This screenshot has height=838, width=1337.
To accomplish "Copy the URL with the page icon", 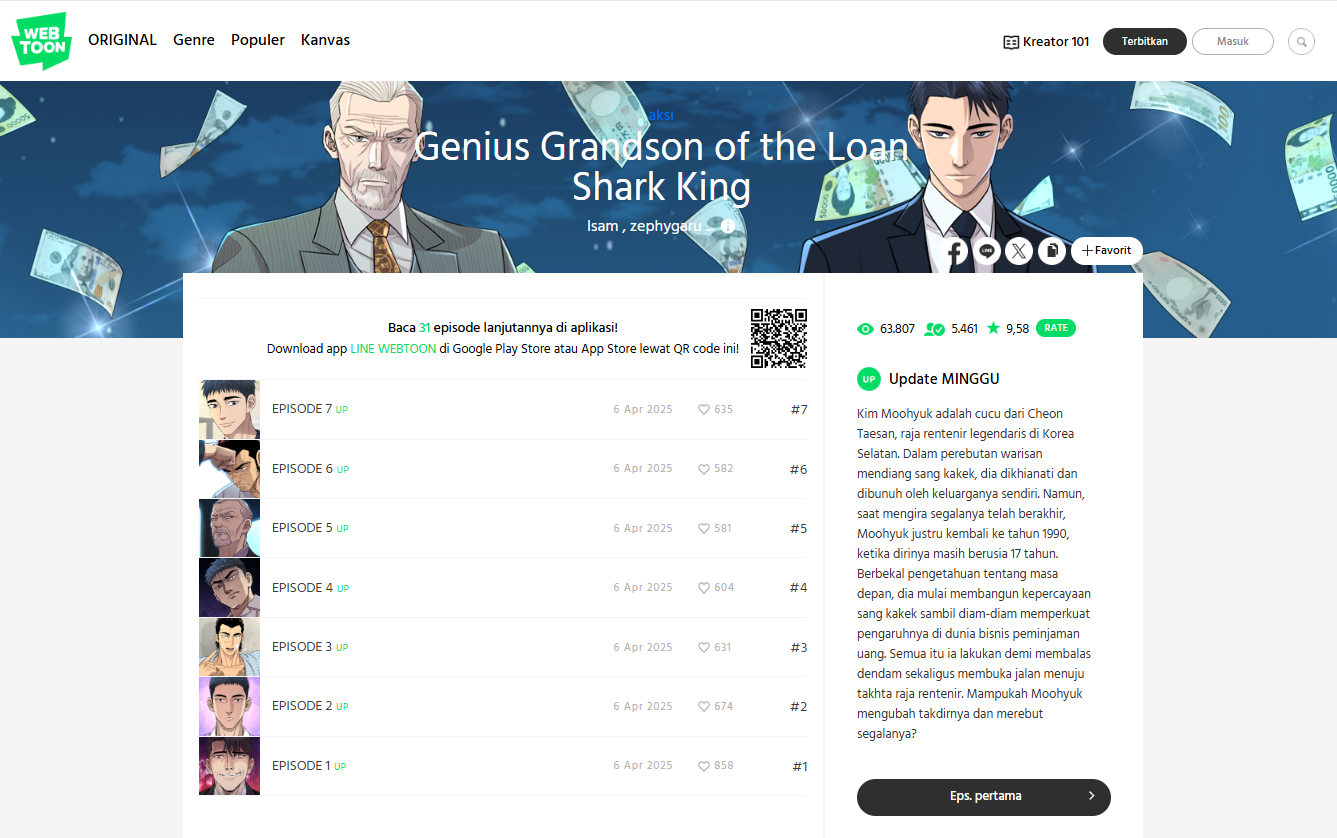I will pos(1051,251).
